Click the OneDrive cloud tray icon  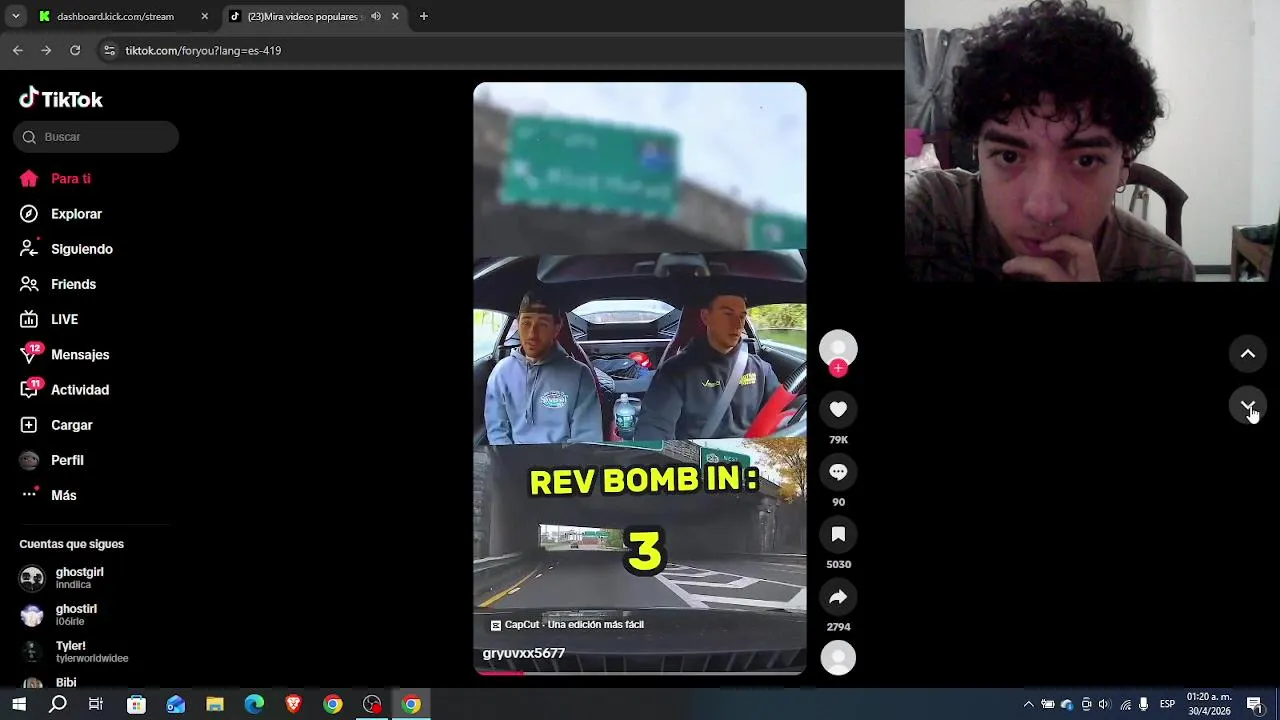click(1067, 704)
